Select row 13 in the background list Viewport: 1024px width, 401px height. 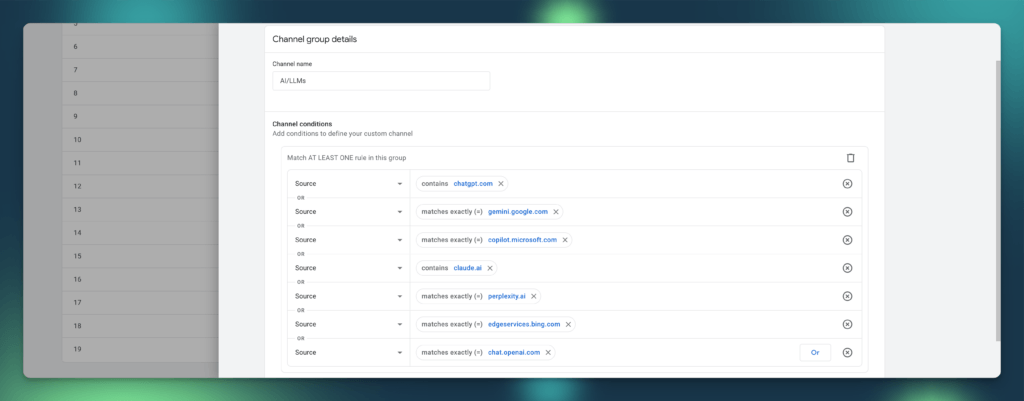(140, 210)
